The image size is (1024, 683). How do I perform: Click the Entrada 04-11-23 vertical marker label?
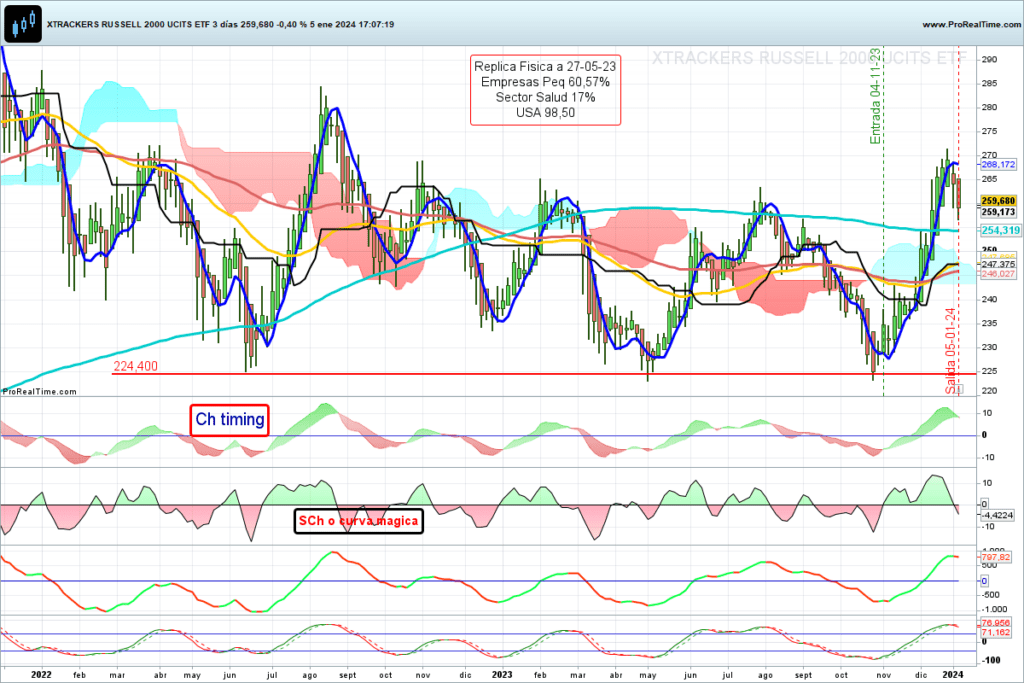point(875,96)
